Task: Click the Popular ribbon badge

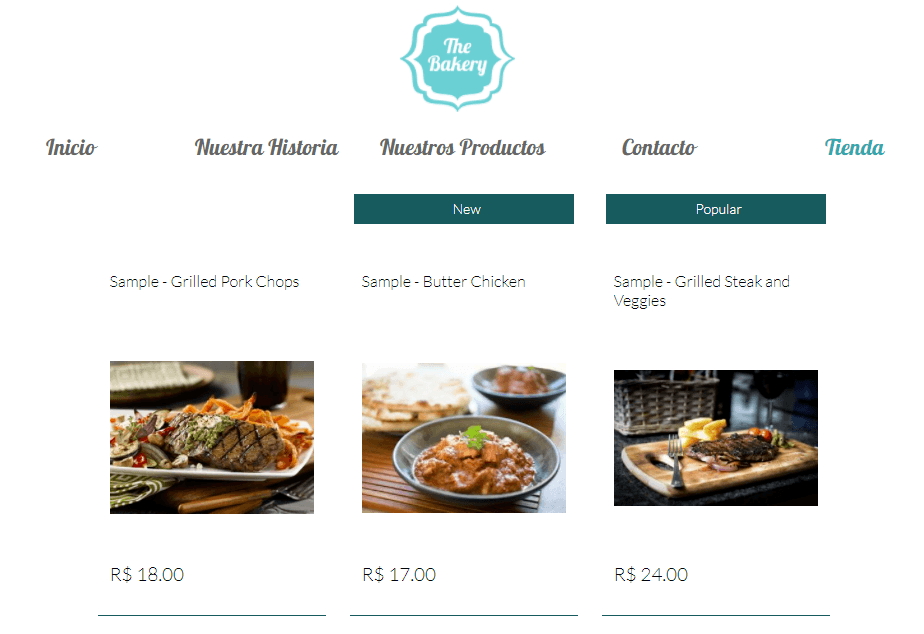Action: click(x=716, y=209)
